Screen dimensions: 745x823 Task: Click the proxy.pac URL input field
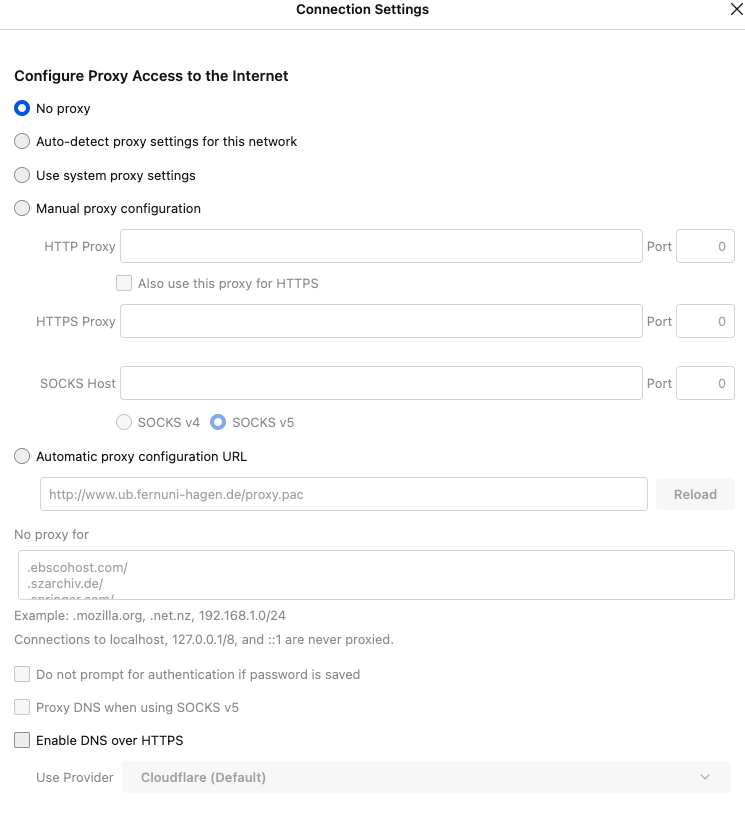tap(344, 494)
